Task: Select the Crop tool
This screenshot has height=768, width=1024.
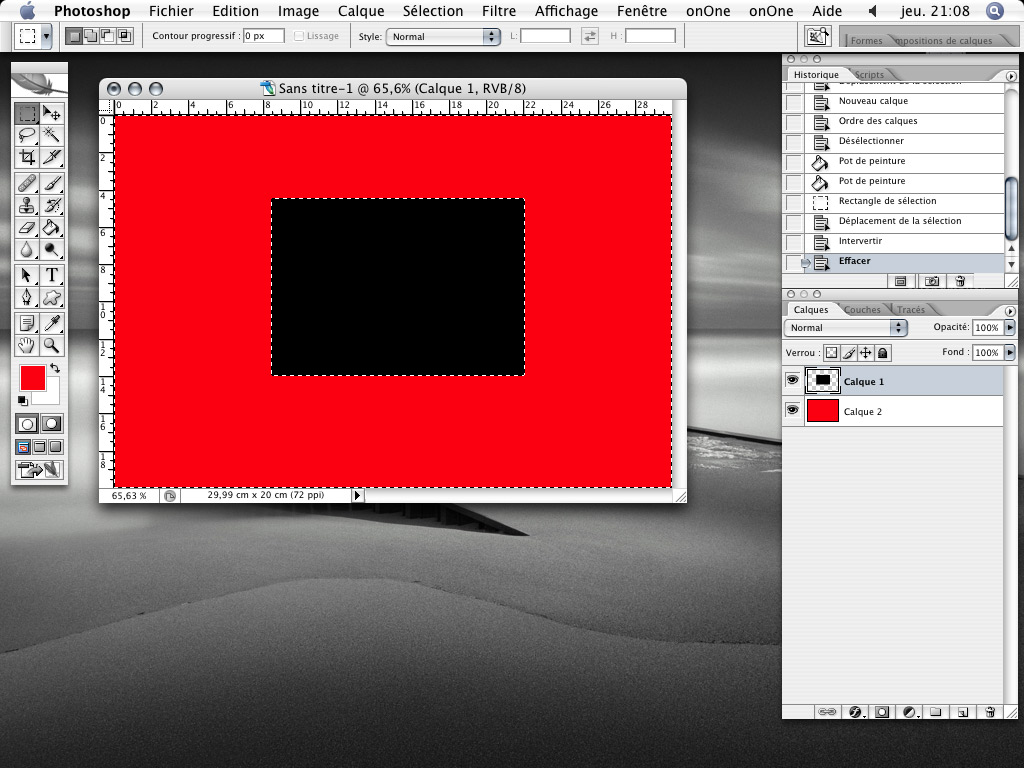Action: coord(27,157)
